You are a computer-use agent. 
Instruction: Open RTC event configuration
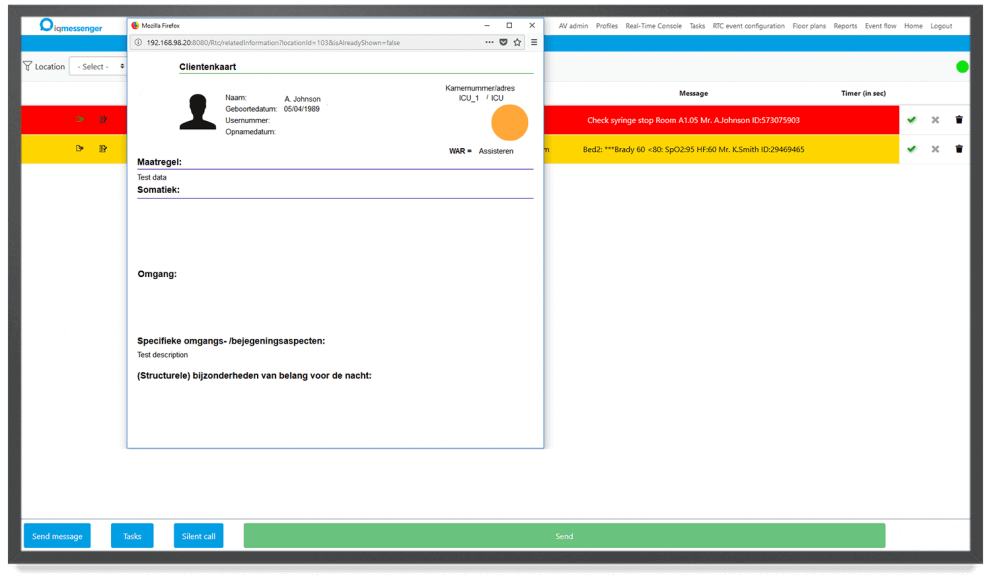coord(748,26)
